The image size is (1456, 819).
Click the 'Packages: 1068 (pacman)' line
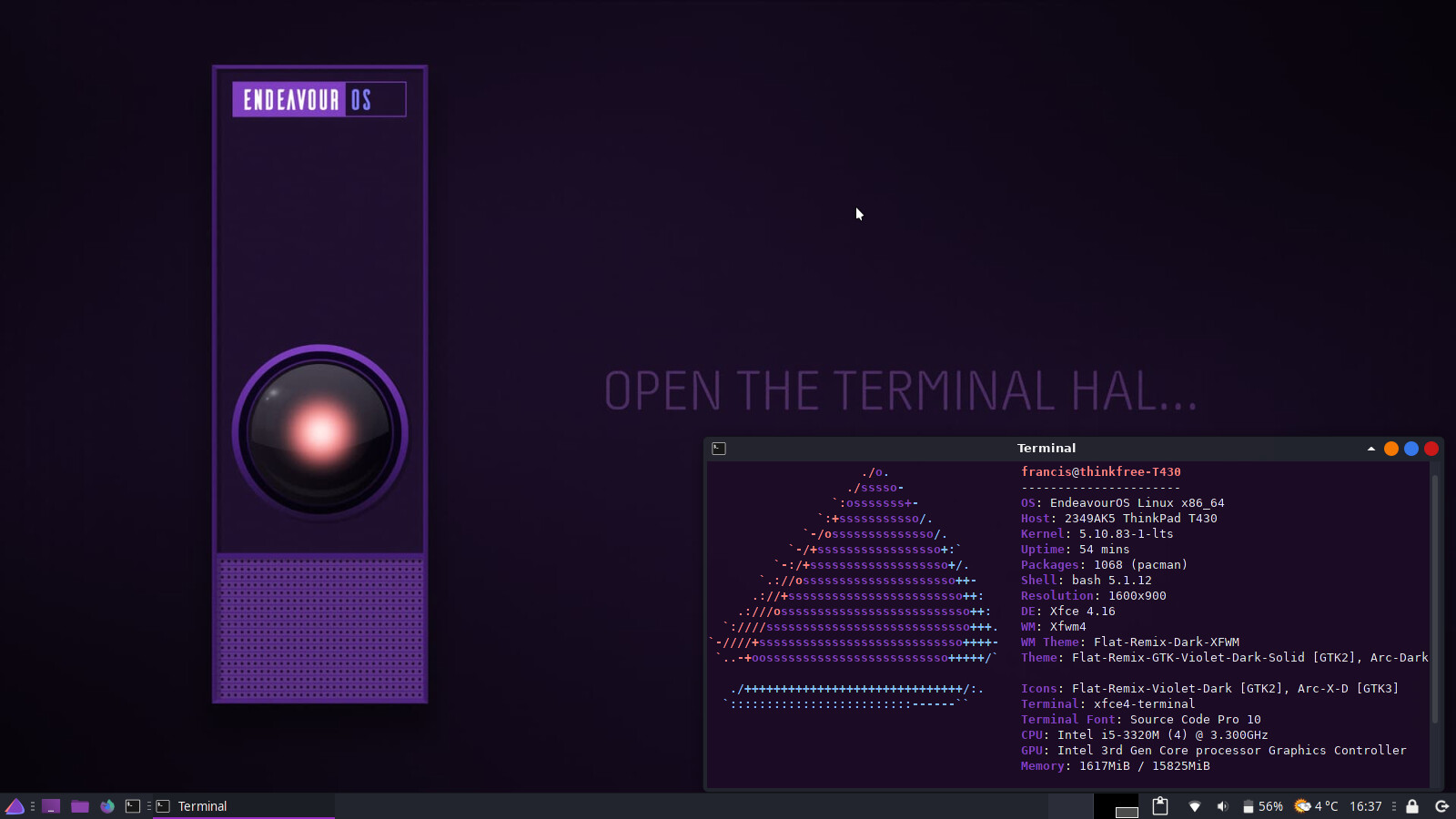point(1105,565)
